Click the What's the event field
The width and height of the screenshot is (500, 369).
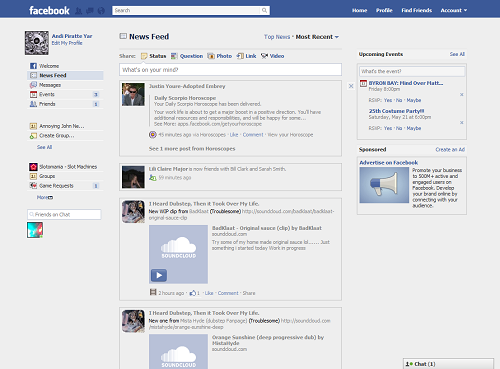click(x=412, y=71)
